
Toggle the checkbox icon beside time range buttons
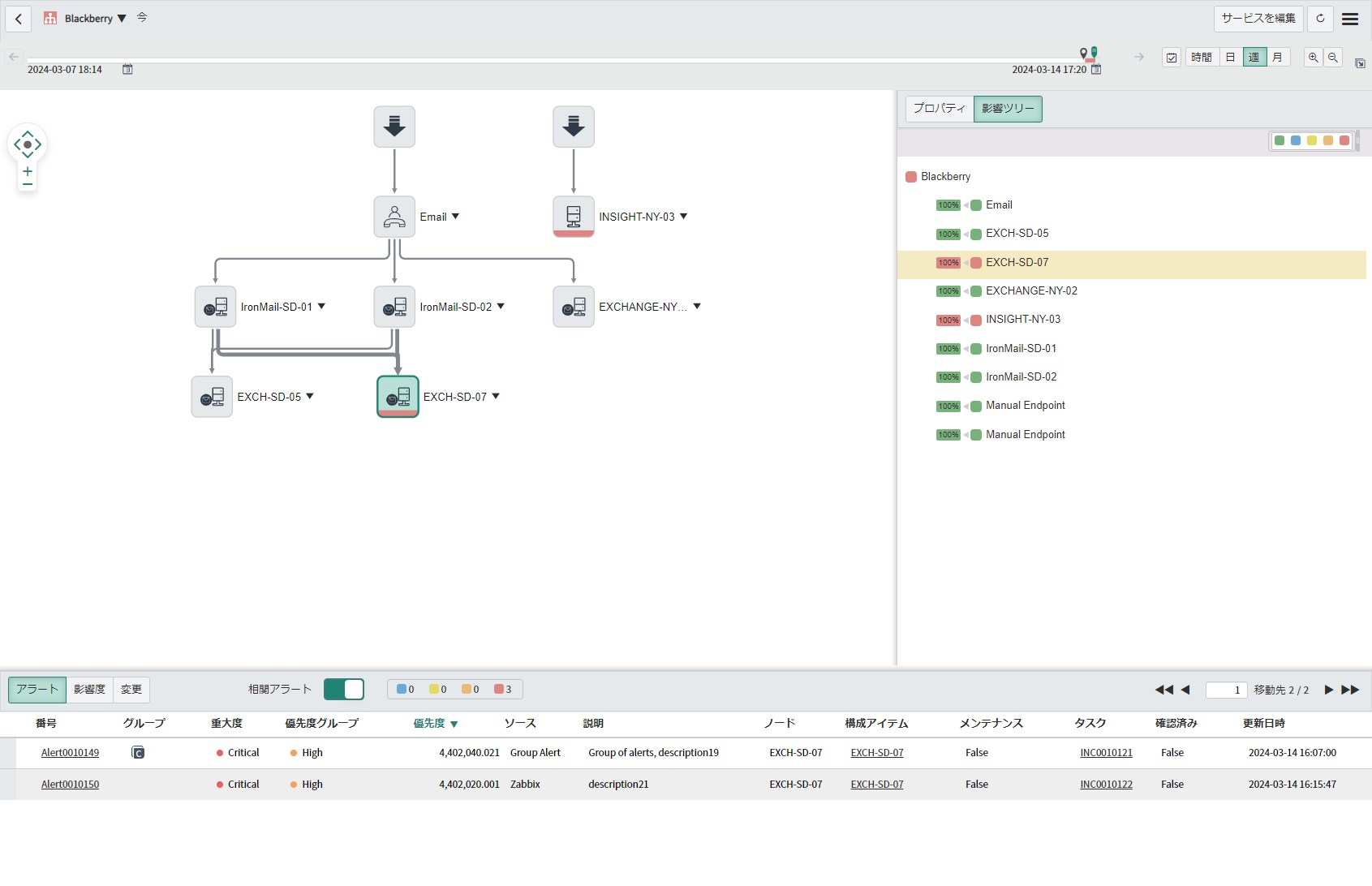coord(1171,58)
